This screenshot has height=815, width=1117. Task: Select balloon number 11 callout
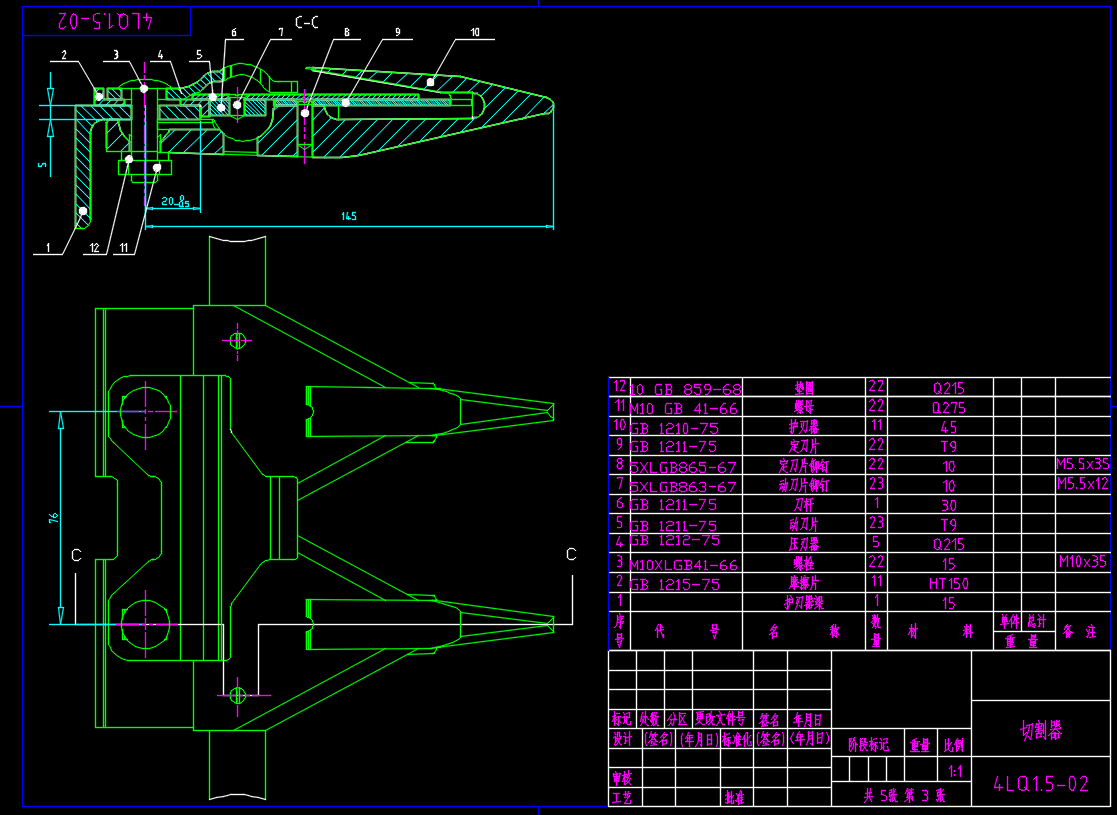124,248
